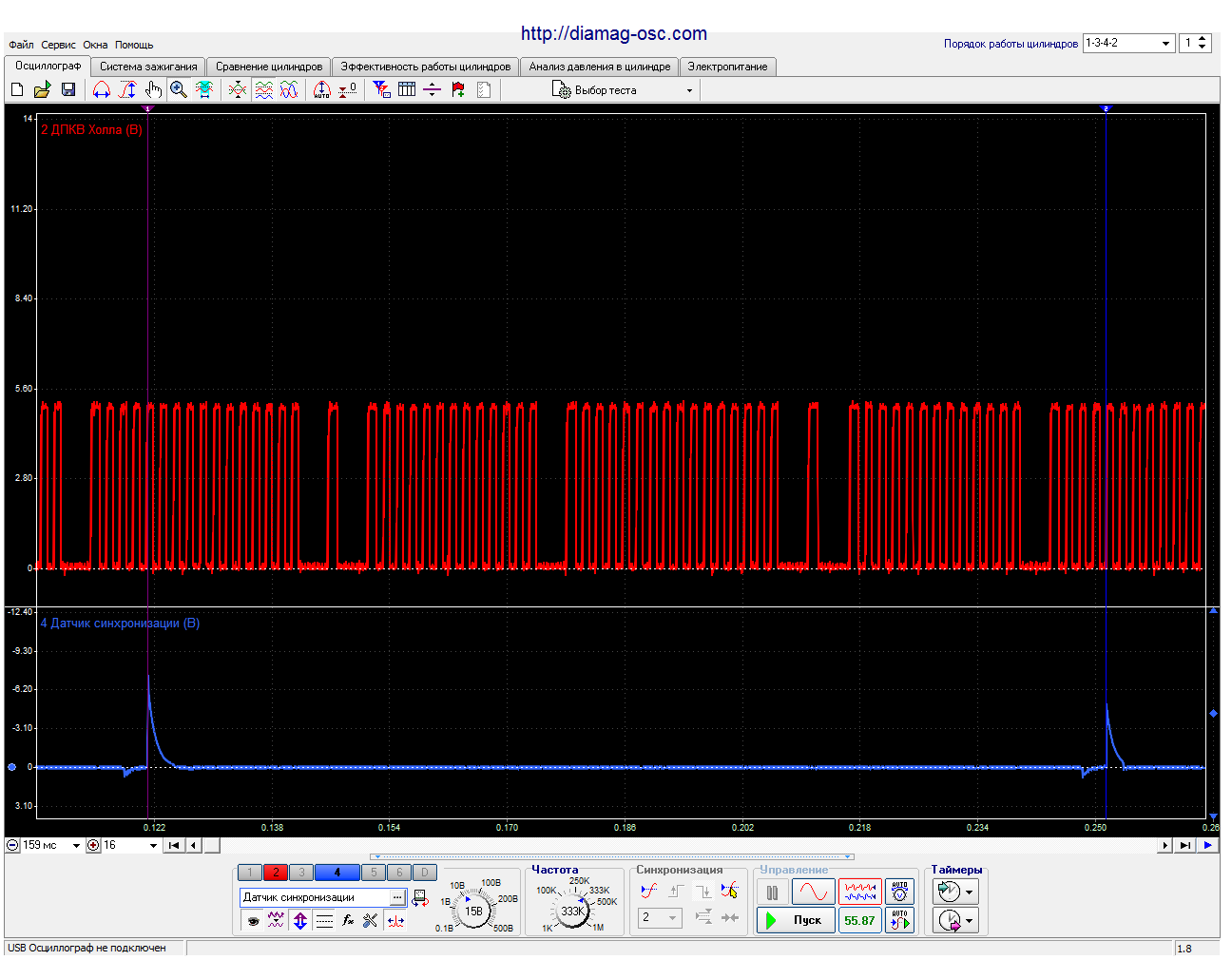Toggle channel 6 button
This screenshot has width=1232, height=960.
[x=399, y=873]
